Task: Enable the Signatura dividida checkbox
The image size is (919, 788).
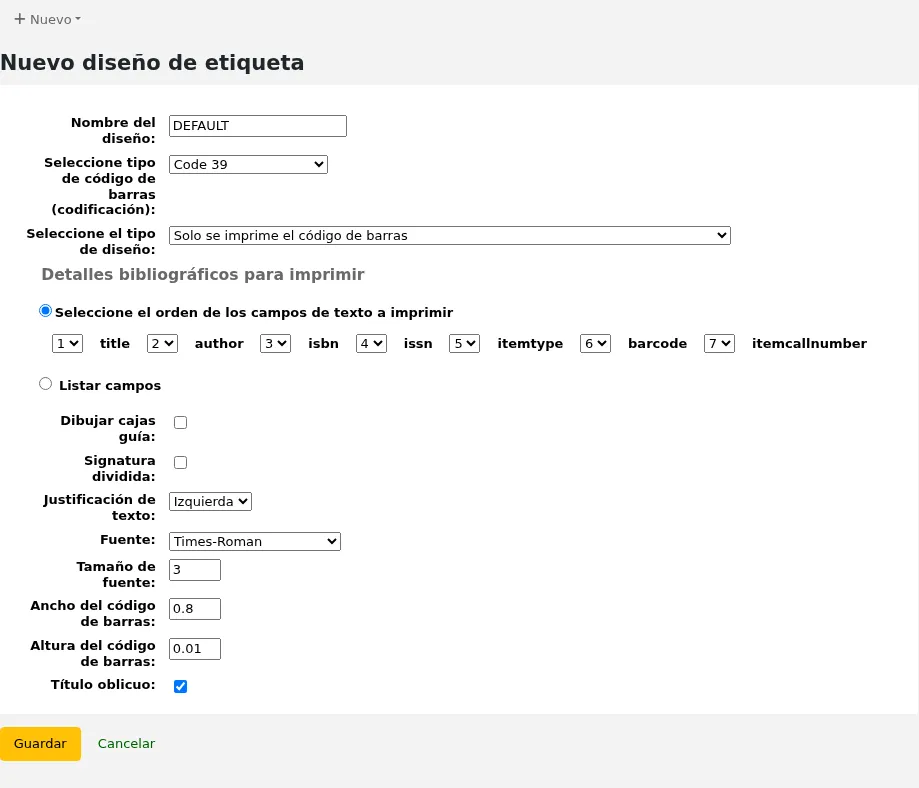Action: pos(181,463)
